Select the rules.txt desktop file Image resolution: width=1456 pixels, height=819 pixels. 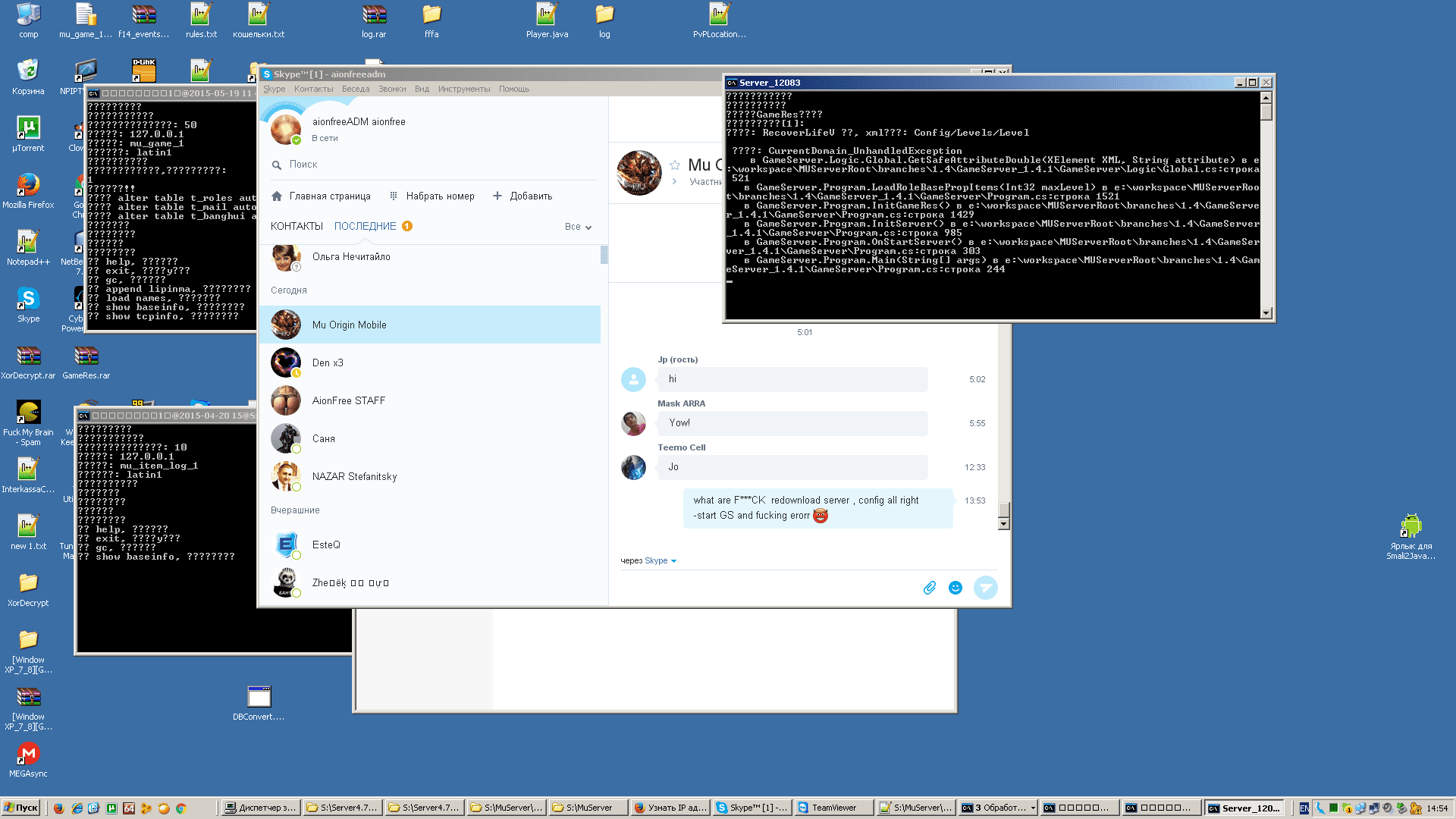201,20
